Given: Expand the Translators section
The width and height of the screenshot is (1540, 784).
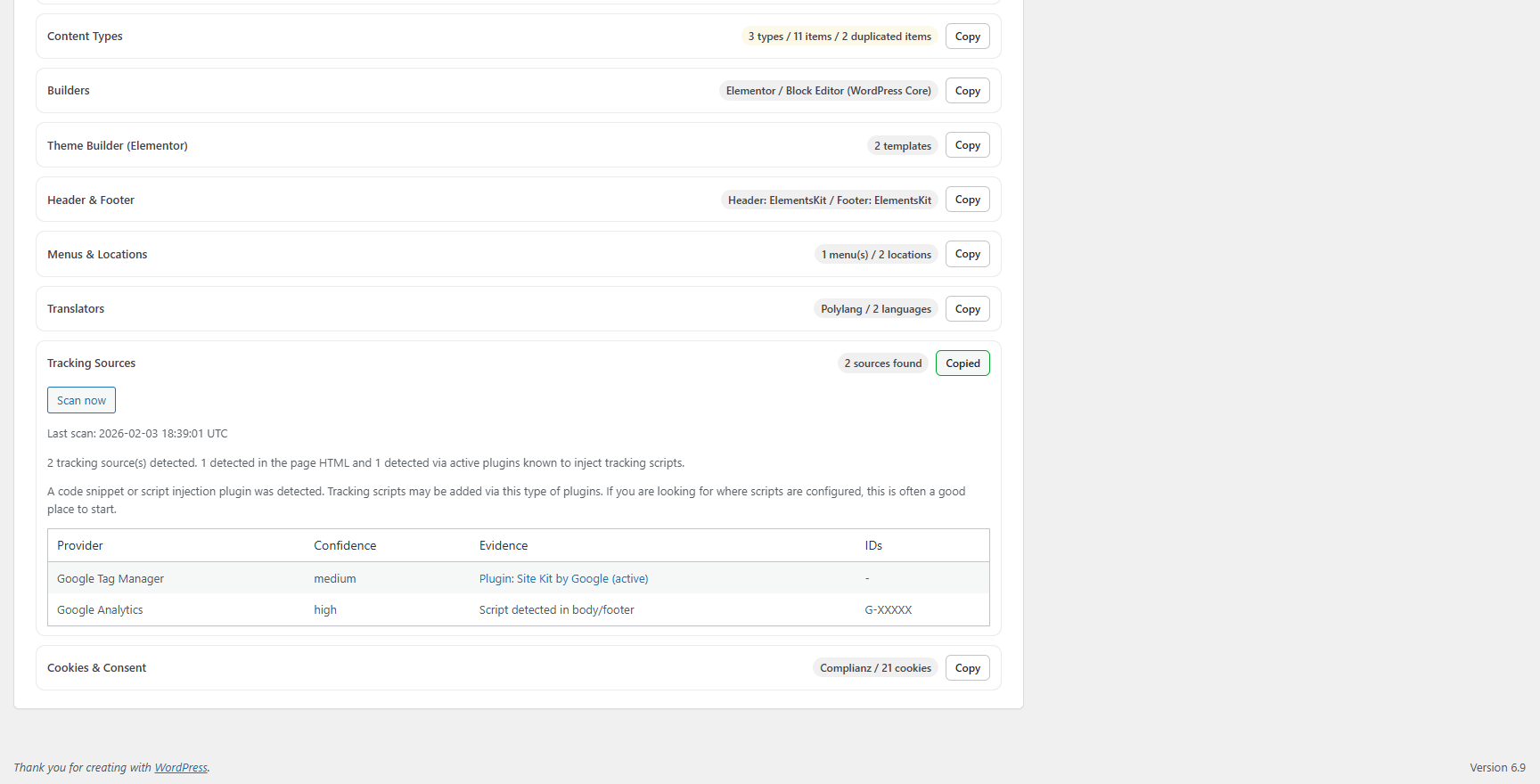Looking at the screenshot, I should click(76, 309).
